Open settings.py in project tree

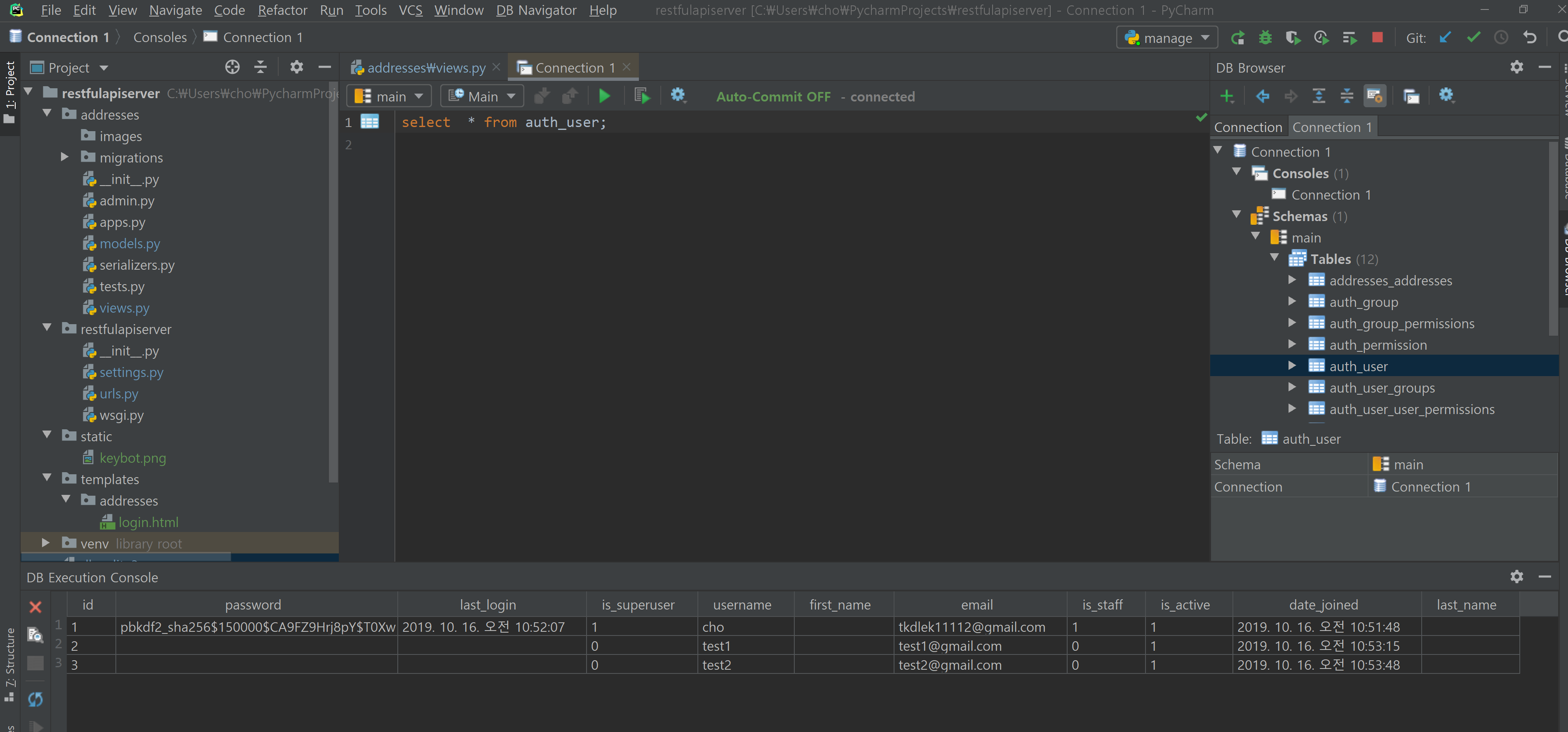pyautogui.click(x=131, y=372)
